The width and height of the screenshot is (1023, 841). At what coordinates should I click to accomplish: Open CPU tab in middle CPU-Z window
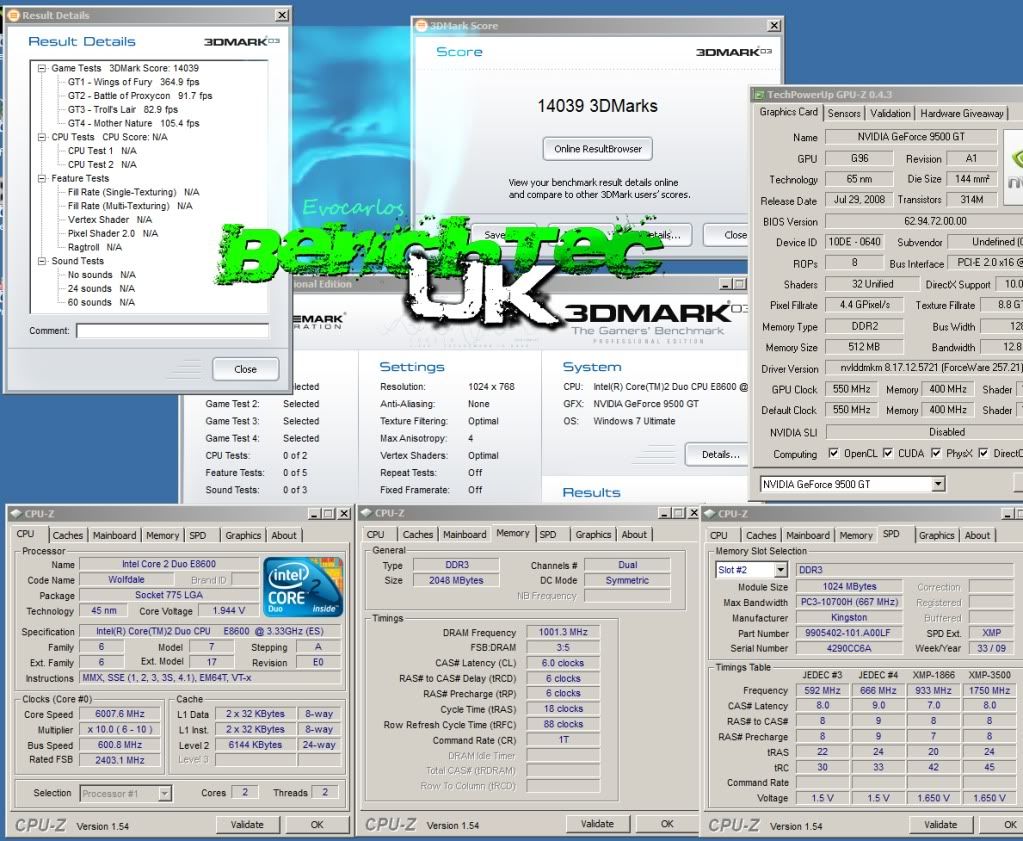375,534
